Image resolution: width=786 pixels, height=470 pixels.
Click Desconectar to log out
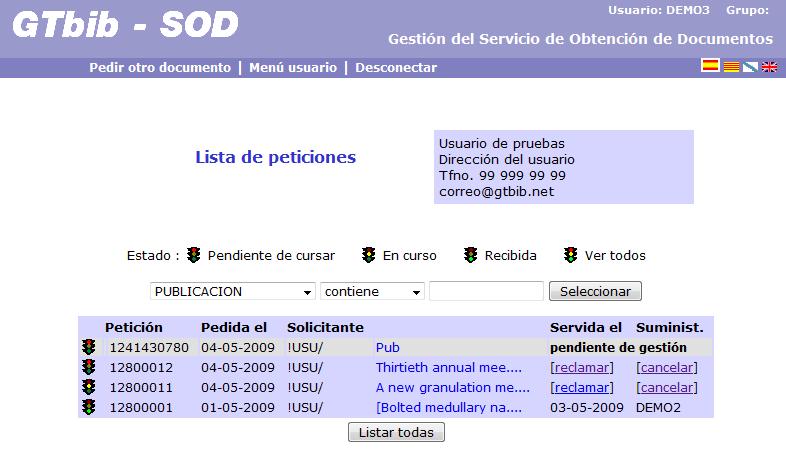[x=396, y=68]
